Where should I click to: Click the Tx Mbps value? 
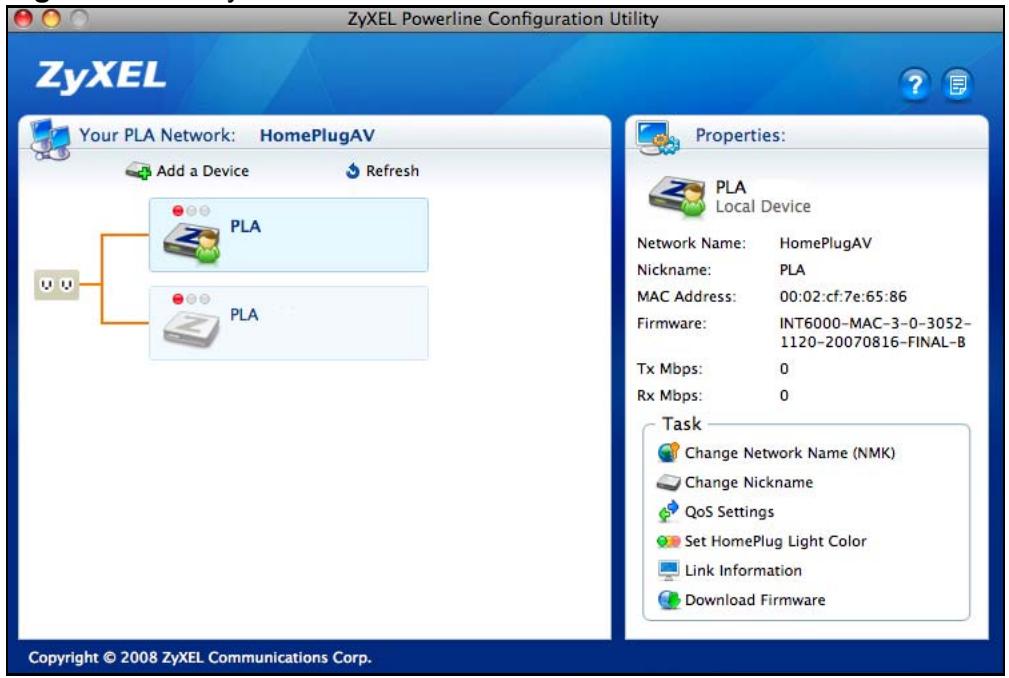coord(784,369)
